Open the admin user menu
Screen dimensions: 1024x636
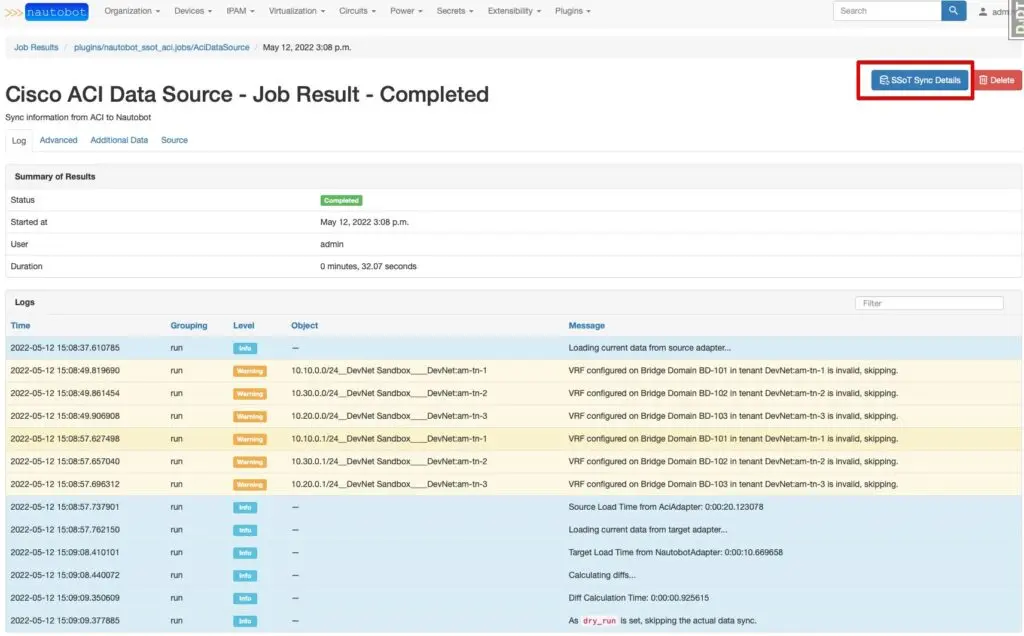(994, 12)
